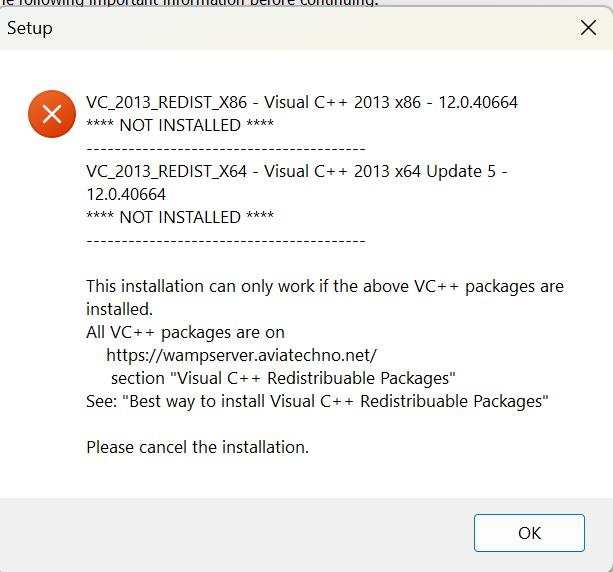This screenshot has width=613, height=572.
Task: Click the wampserver.aviatechno.net URL
Action: [x=241, y=355]
